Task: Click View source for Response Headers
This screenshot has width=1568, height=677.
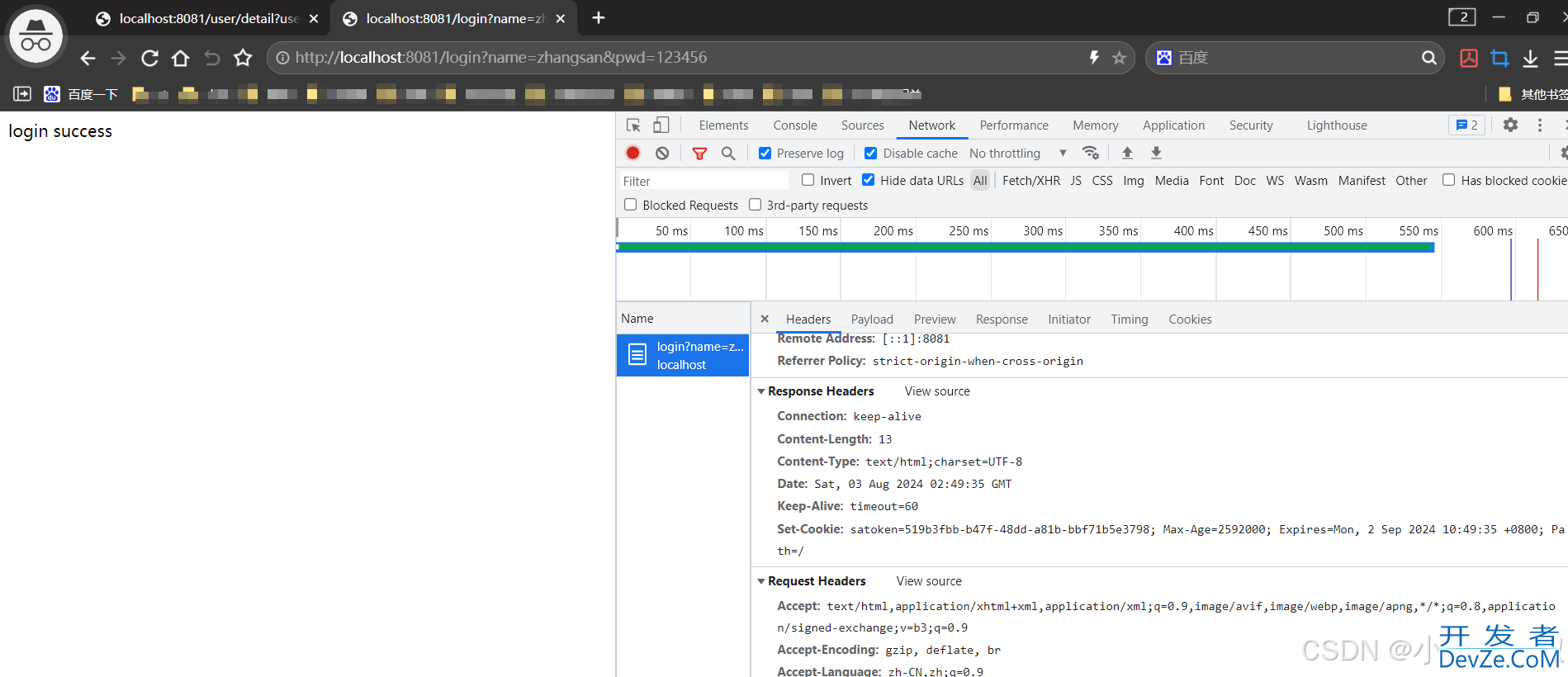Action: pos(937,391)
